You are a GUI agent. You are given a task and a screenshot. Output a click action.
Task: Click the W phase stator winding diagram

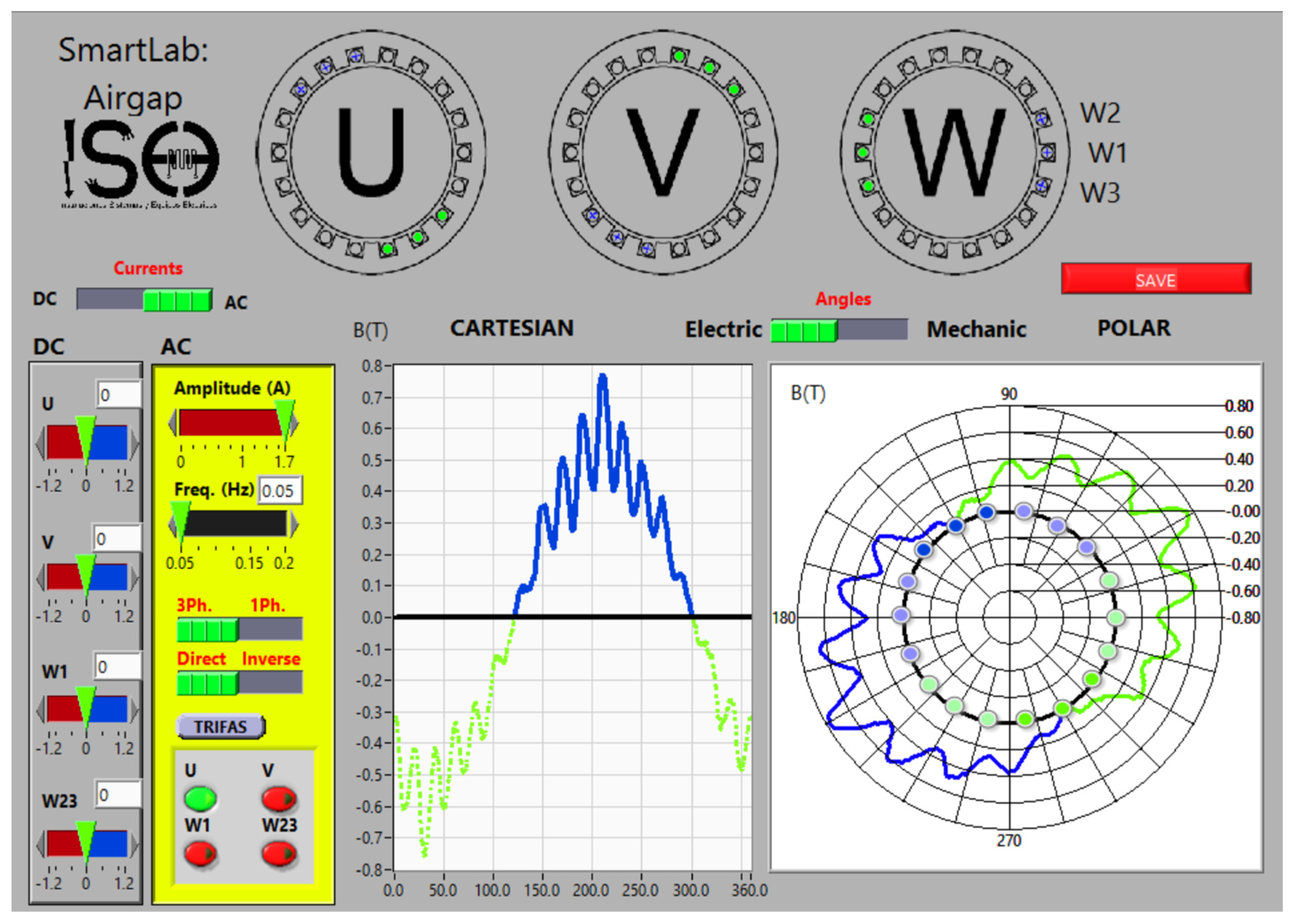pos(954,153)
